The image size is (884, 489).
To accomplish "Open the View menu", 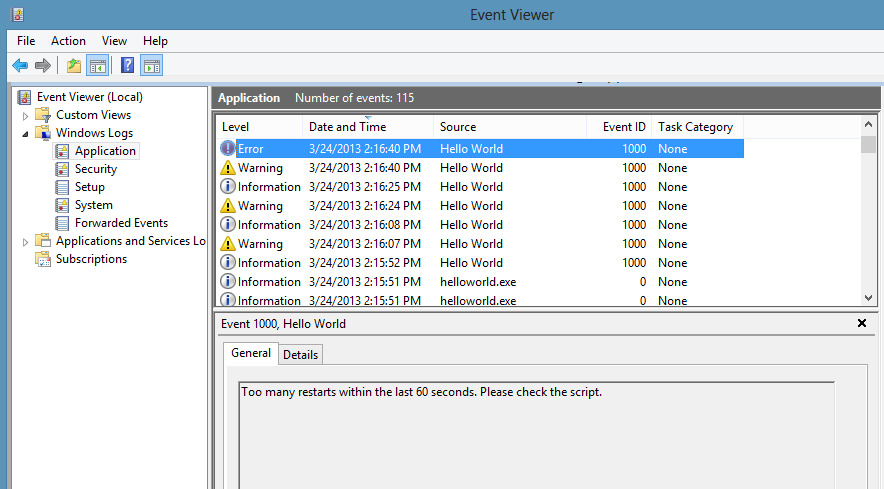I will coord(114,41).
